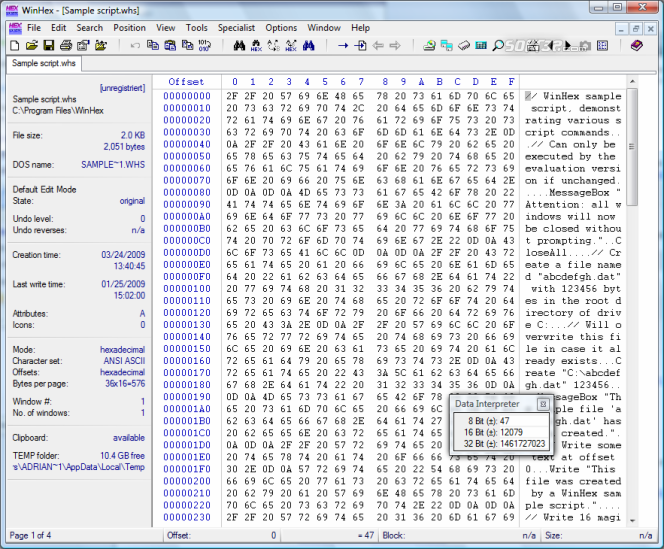Screen dimensions: 664x549
Task: Click the Print icon in toolbar
Action: 66,45
